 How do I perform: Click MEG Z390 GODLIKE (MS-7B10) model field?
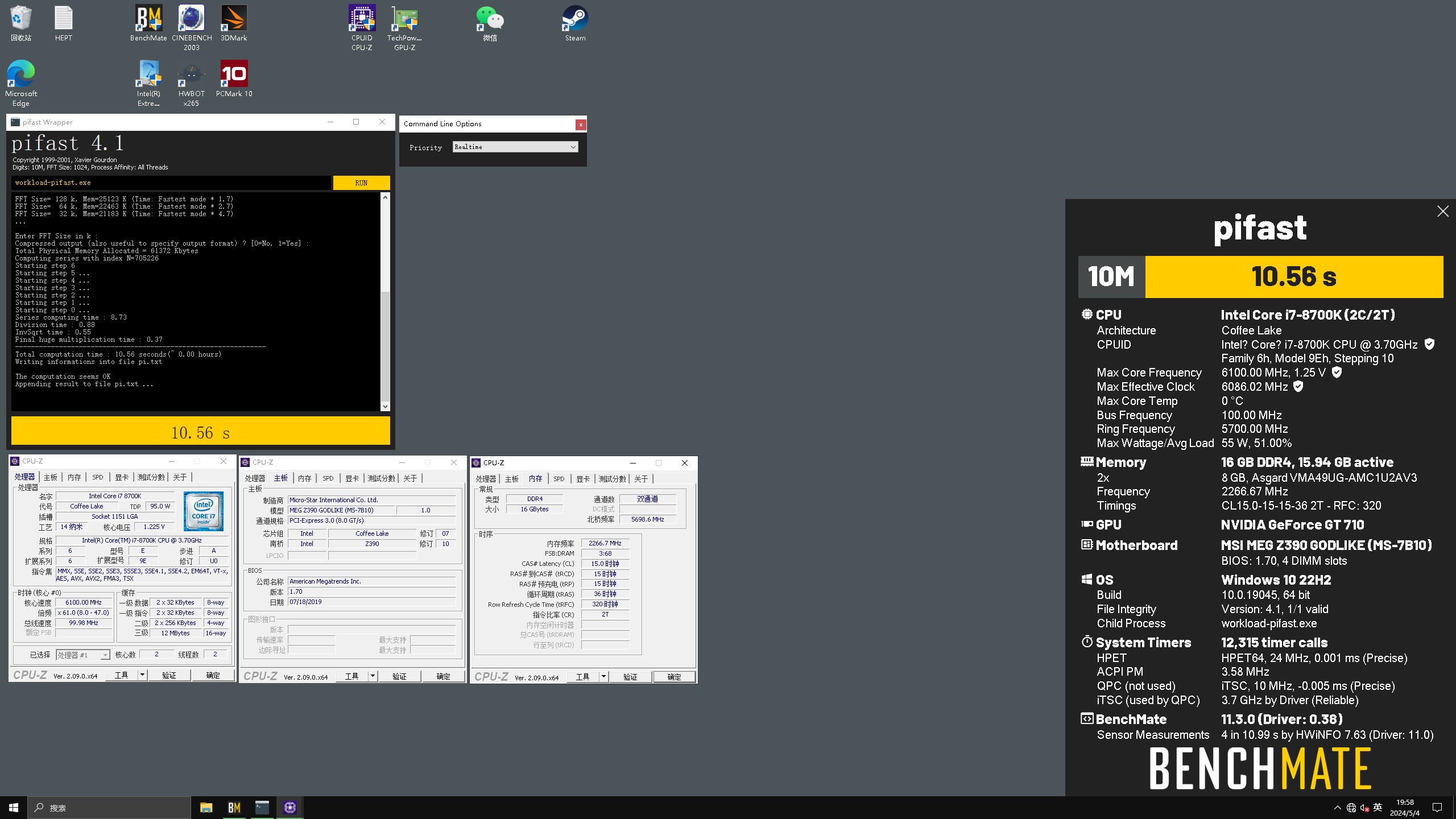click(x=341, y=510)
